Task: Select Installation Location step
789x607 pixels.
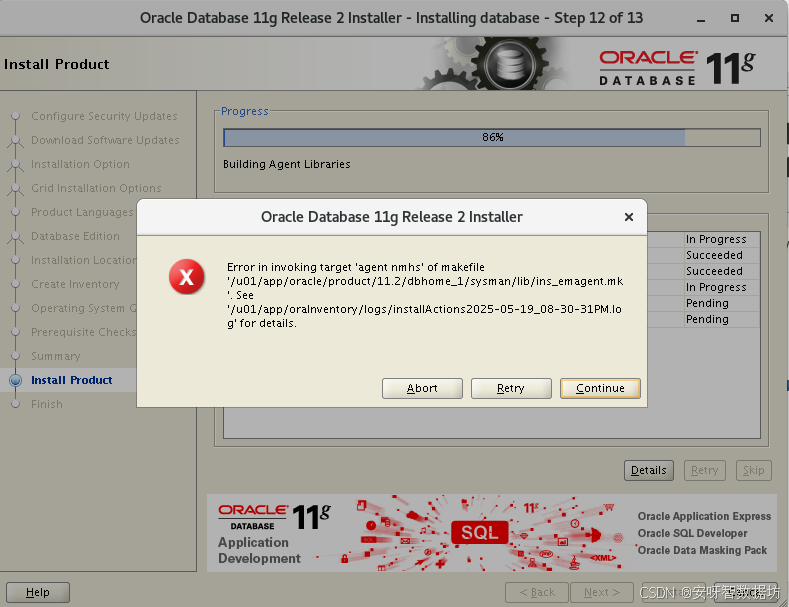Action: click(x=84, y=260)
